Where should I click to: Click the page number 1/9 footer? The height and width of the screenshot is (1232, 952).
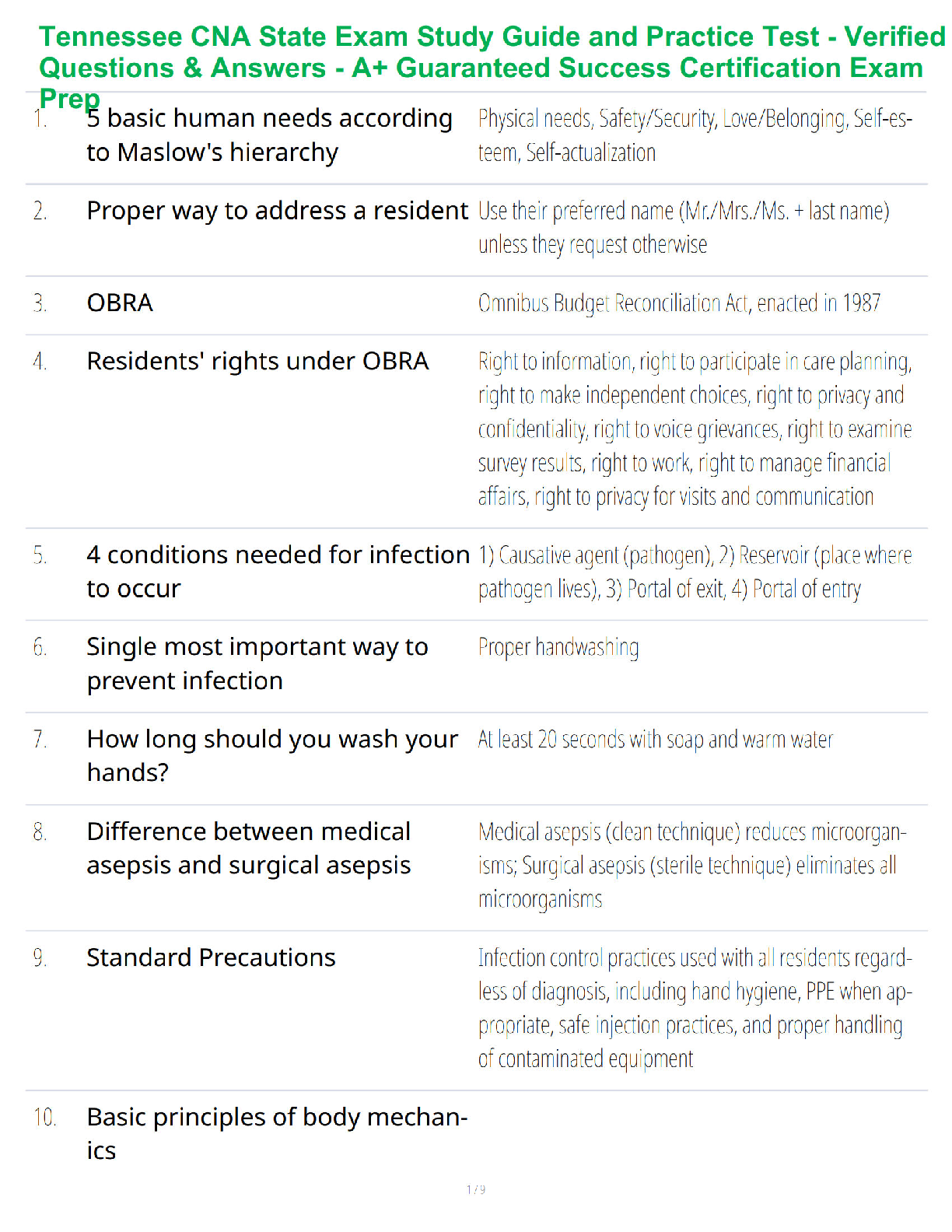click(x=476, y=1189)
